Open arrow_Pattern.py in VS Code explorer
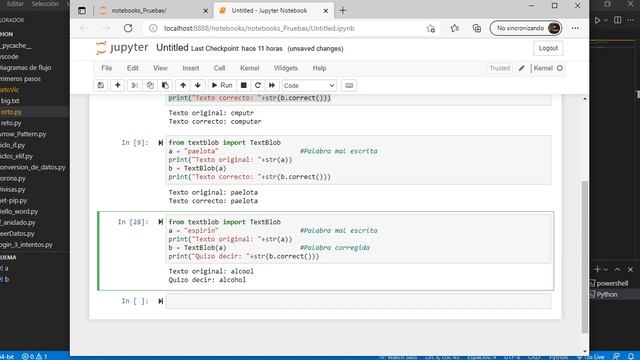 pyautogui.click(x=23, y=133)
